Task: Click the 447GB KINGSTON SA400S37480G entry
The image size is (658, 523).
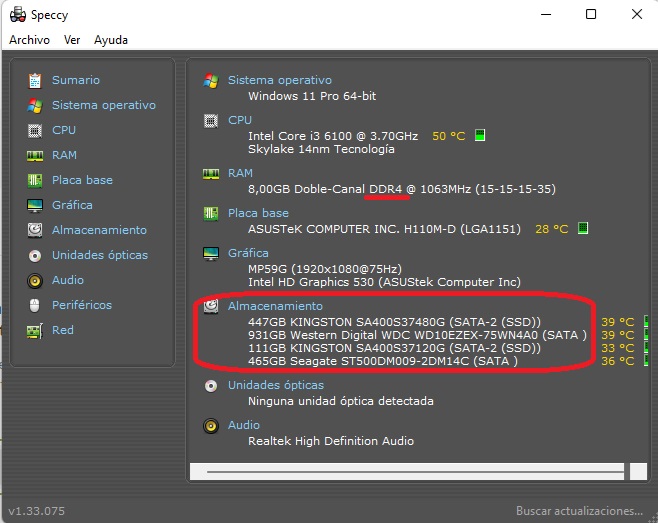Action: click(394, 322)
